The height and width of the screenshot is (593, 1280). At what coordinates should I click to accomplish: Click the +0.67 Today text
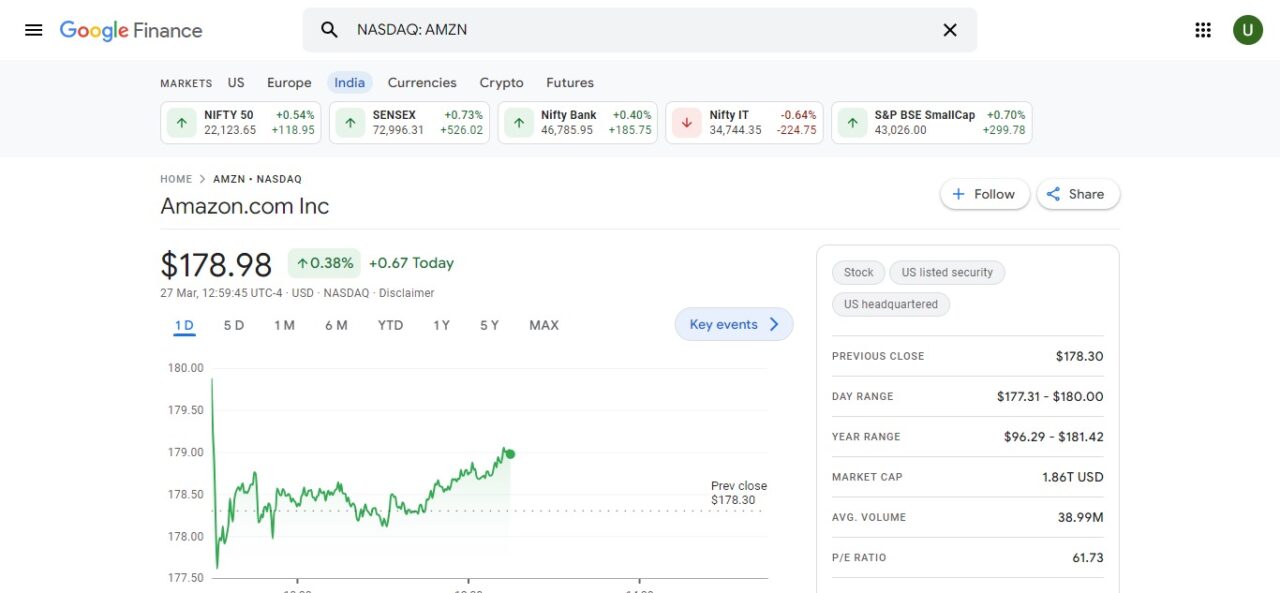411,263
